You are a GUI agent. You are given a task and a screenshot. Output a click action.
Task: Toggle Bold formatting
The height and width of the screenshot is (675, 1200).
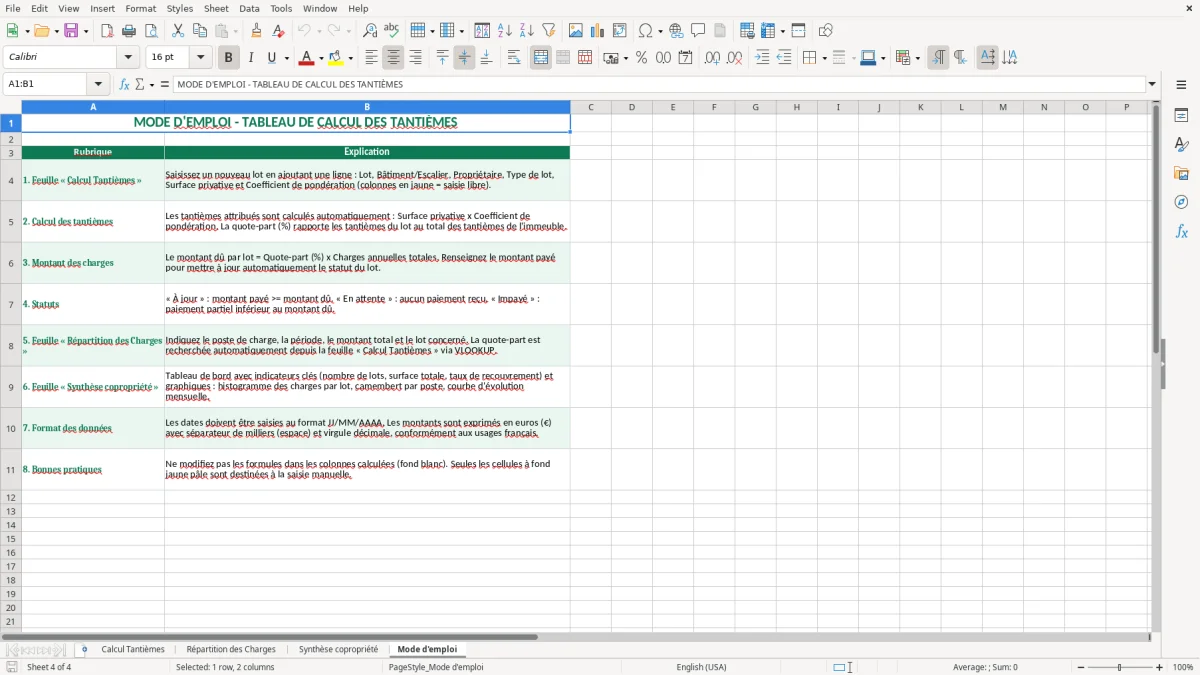pyautogui.click(x=229, y=58)
